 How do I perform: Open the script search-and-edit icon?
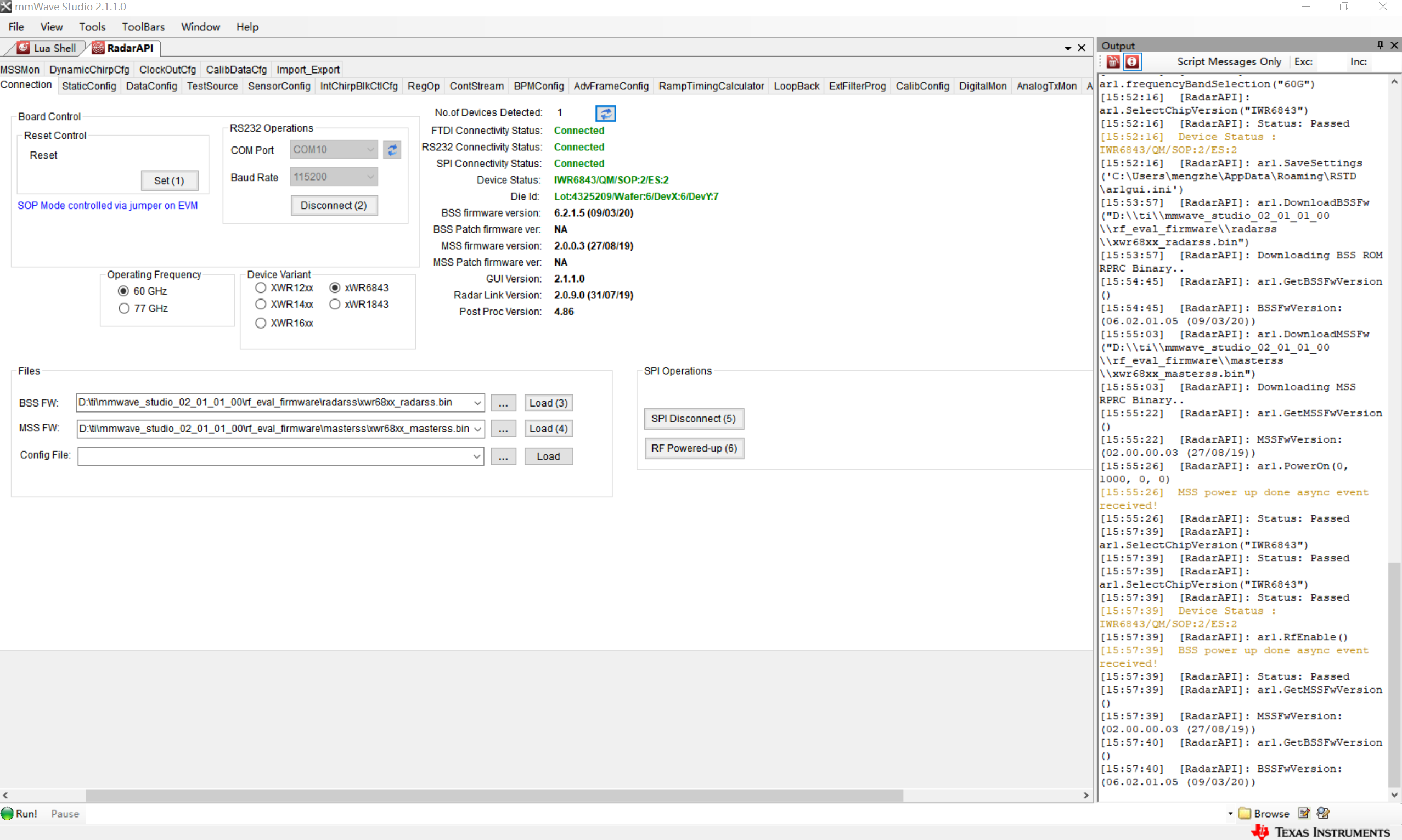1324,814
